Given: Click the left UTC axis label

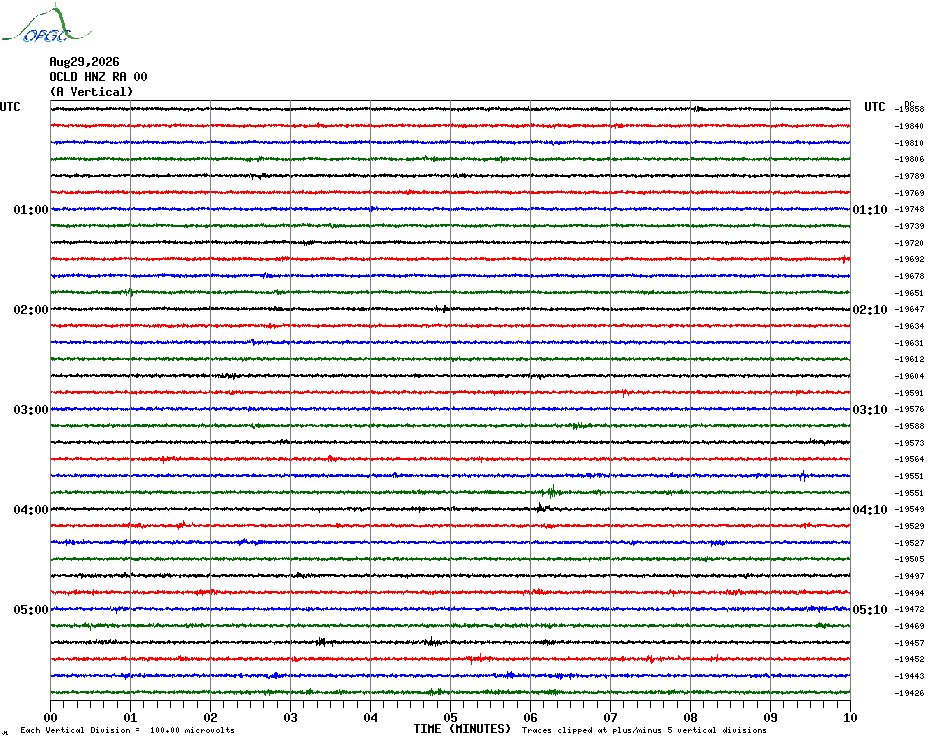Looking at the screenshot, I should tap(10, 107).
